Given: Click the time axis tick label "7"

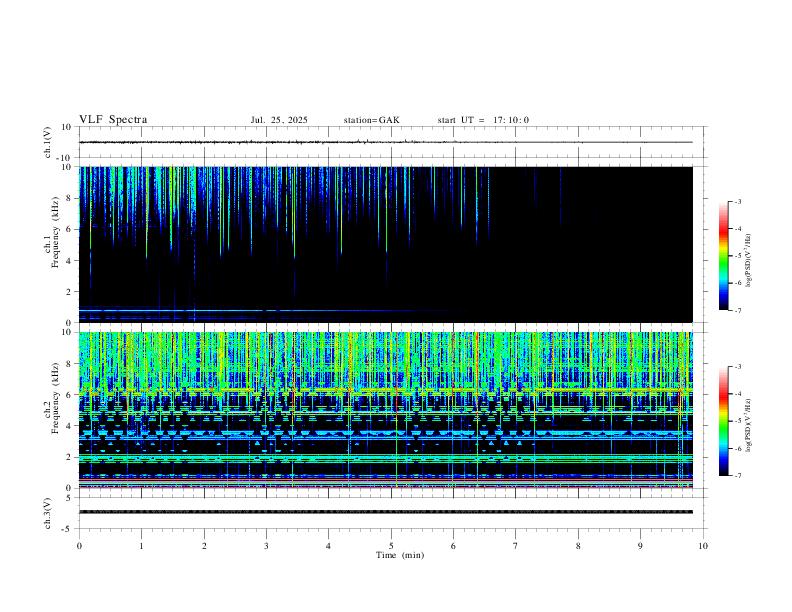Looking at the screenshot, I should click(516, 546).
